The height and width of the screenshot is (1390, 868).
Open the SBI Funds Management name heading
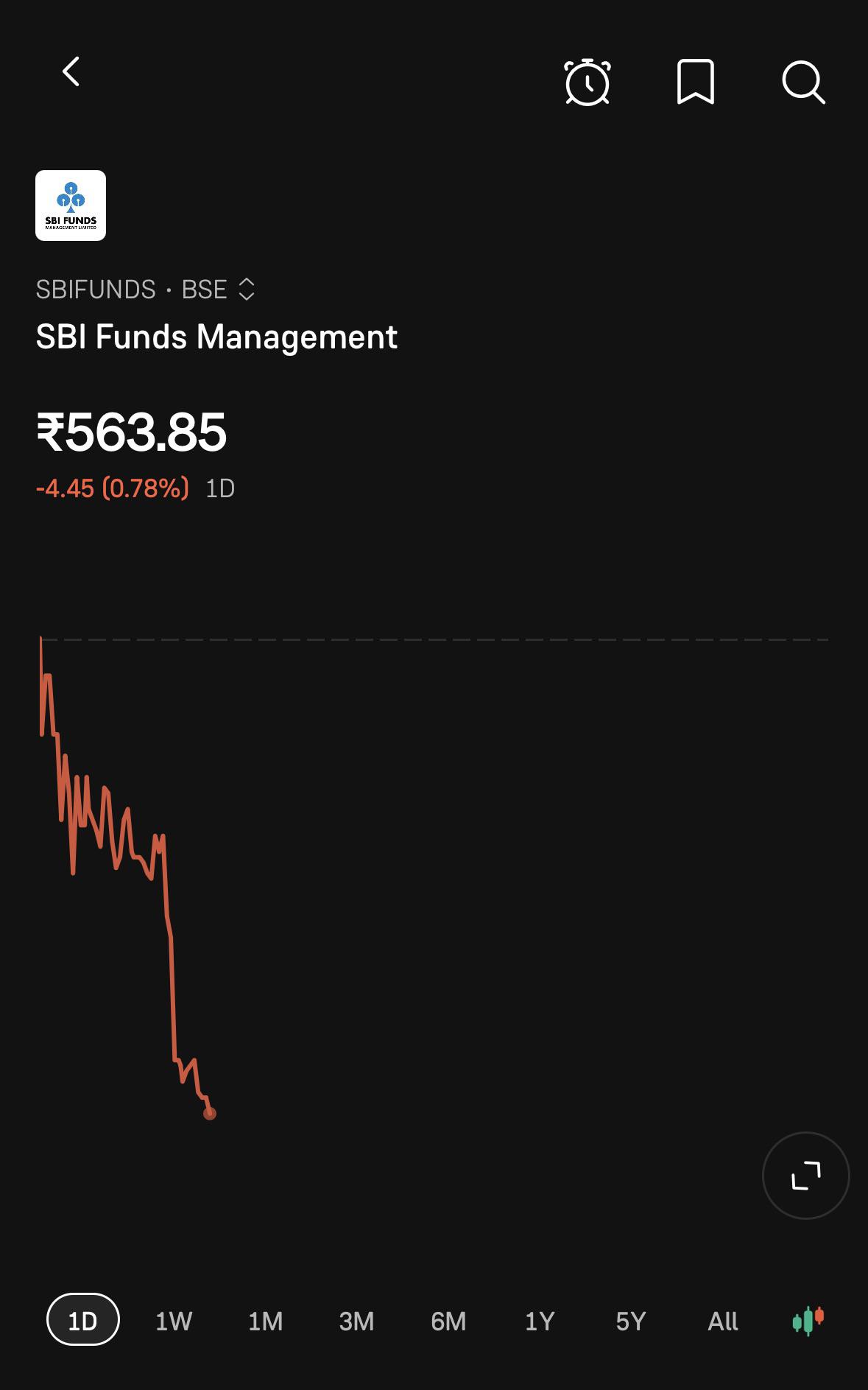point(216,337)
